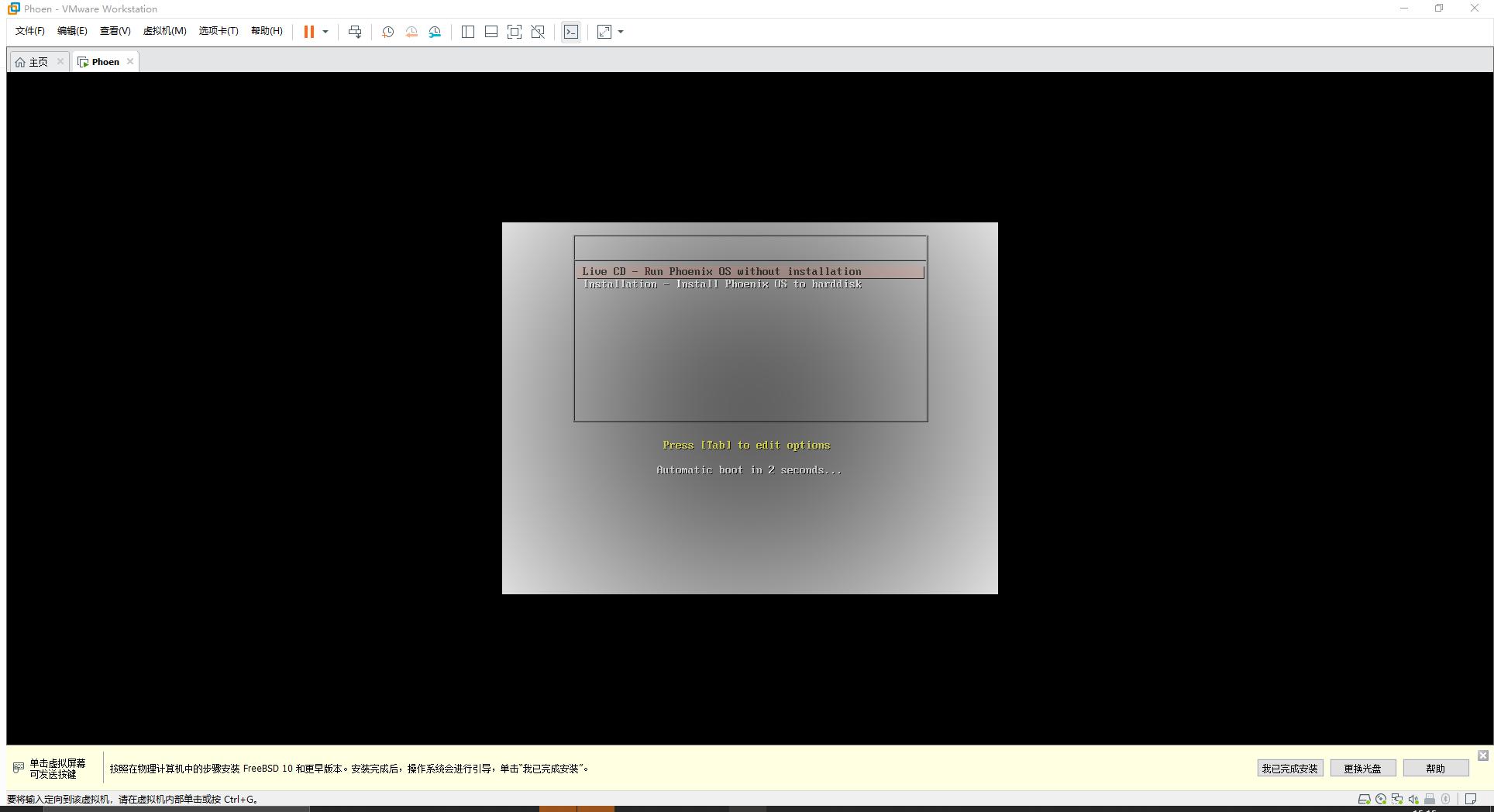Open the 虚拟机(M) menu

[164, 31]
